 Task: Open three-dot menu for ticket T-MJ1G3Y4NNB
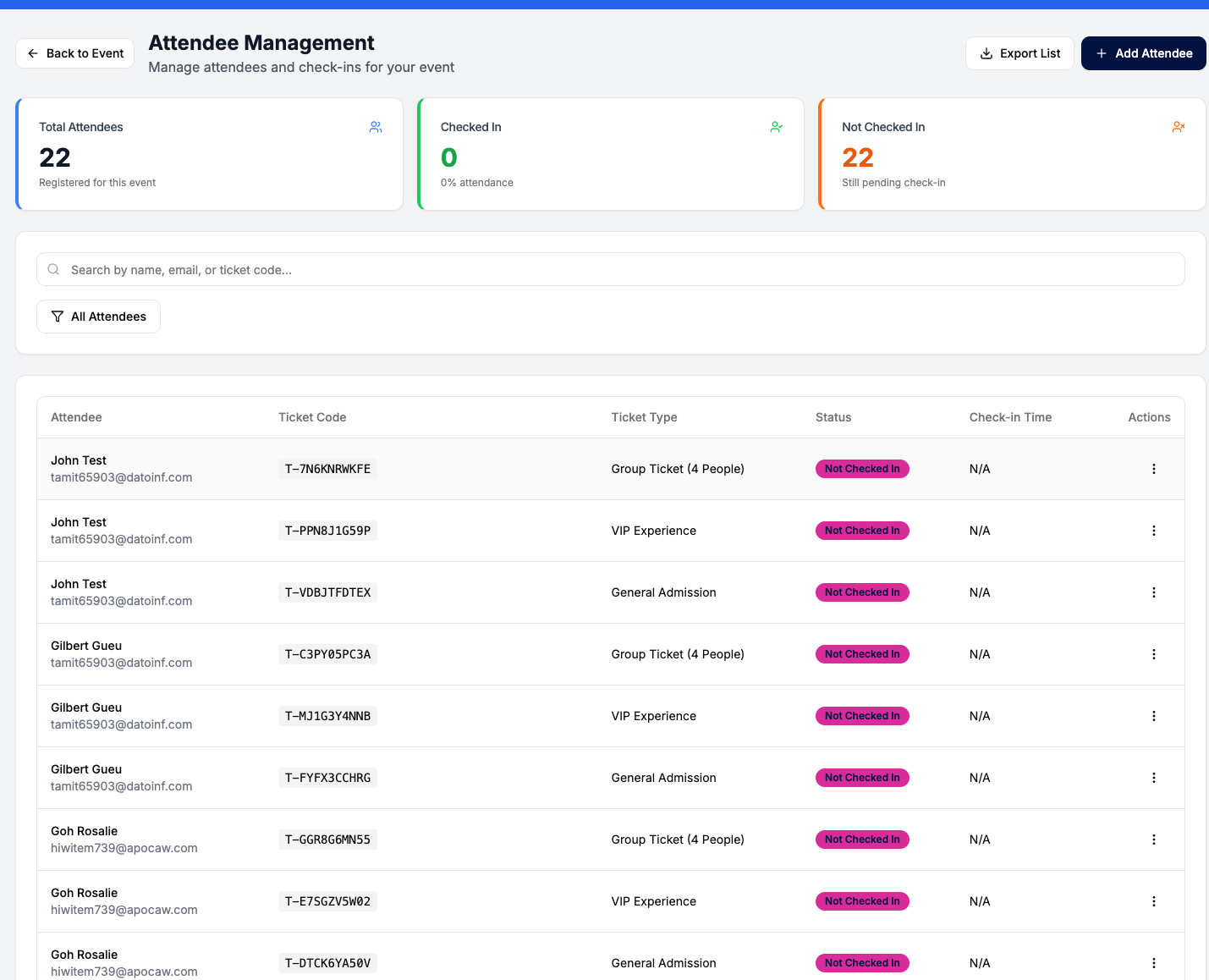point(1153,716)
